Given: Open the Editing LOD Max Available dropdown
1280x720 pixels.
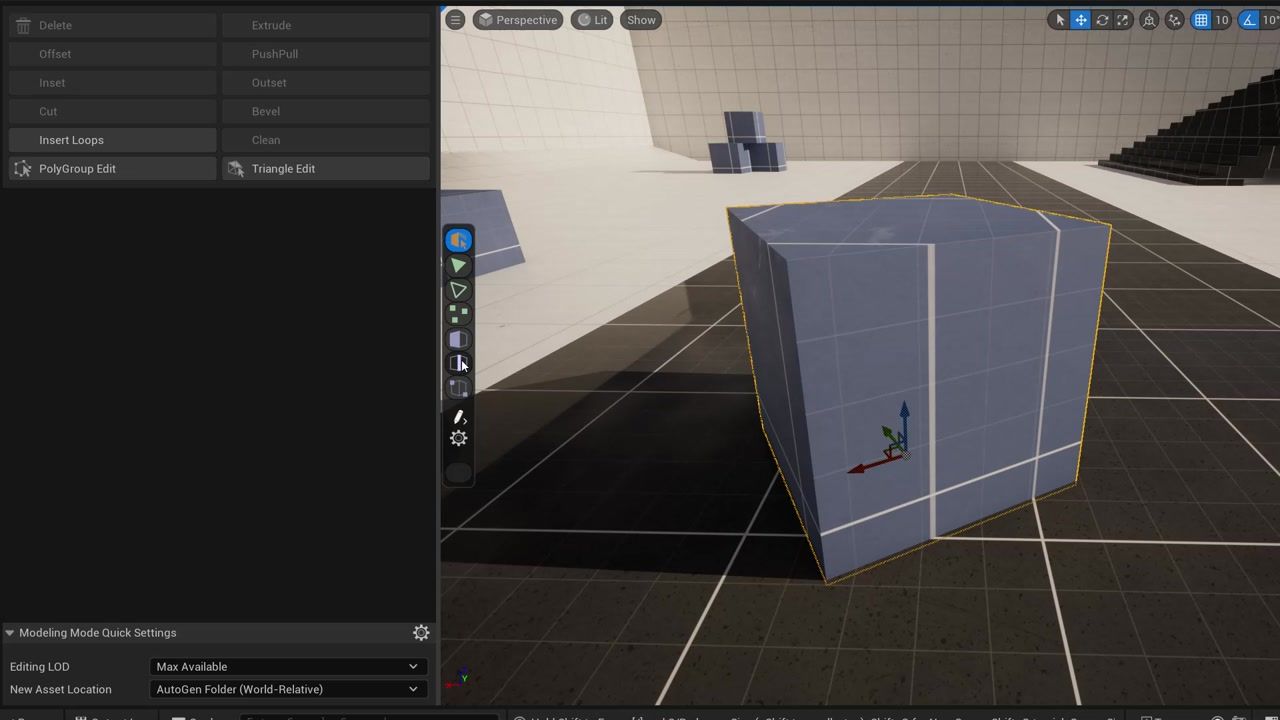Looking at the screenshot, I should click(288, 666).
